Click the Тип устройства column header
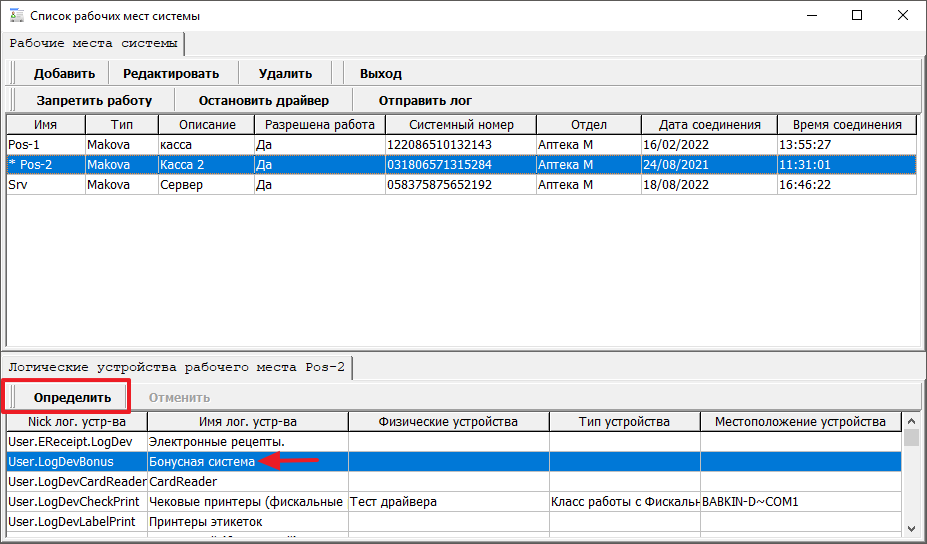The image size is (927, 544). pyautogui.click(x=624, y=421)
